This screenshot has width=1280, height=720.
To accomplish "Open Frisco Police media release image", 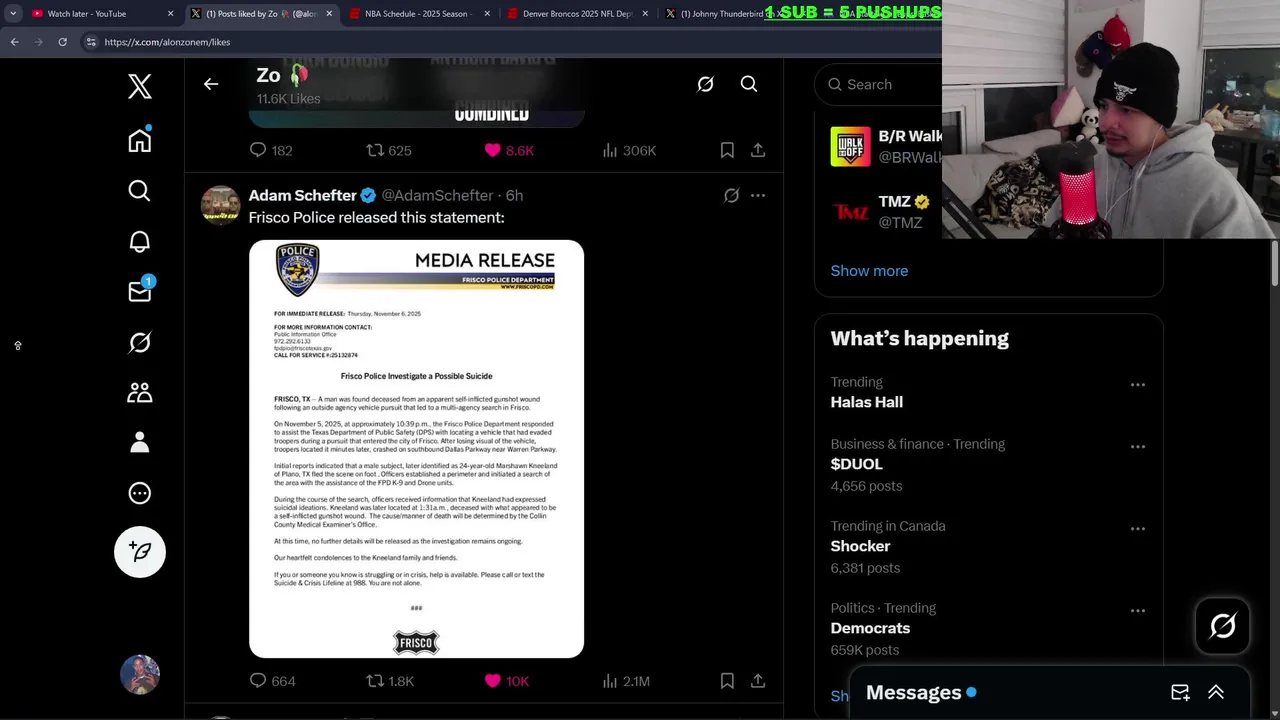I will 416,449.
